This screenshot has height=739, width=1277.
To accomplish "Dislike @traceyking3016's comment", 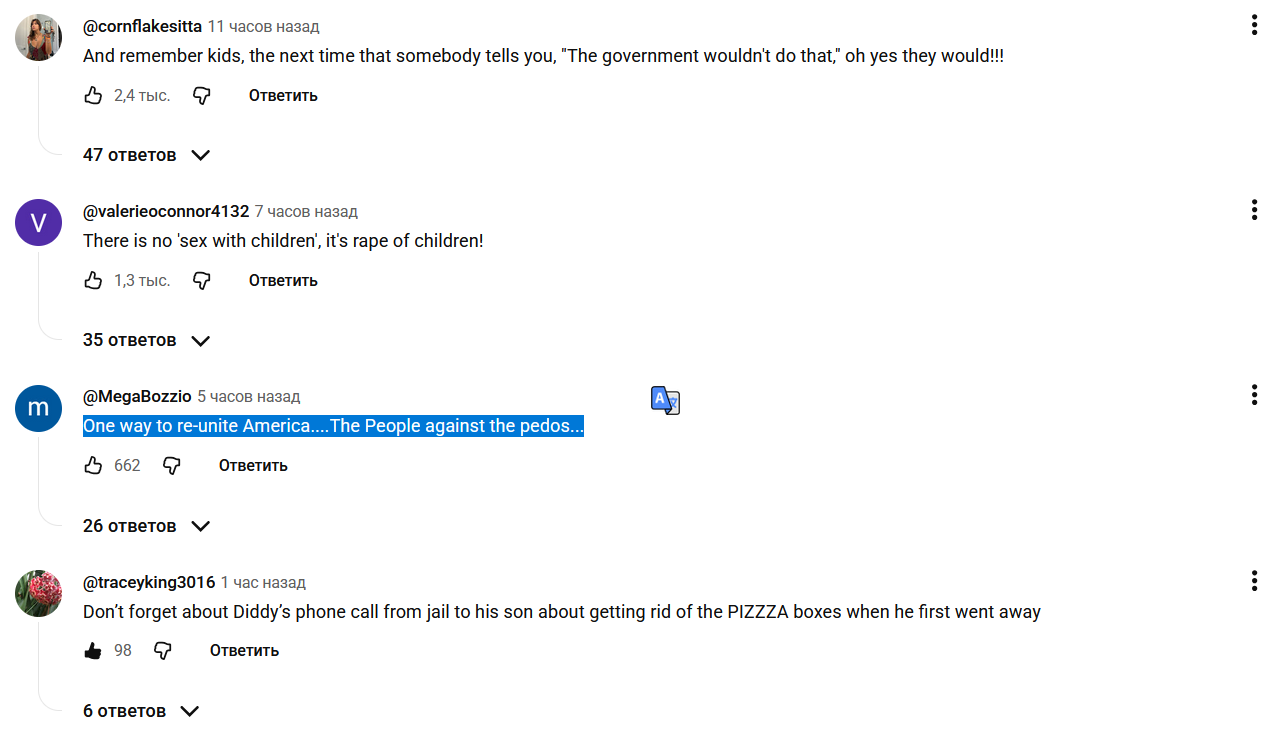I will pos(163,651).
